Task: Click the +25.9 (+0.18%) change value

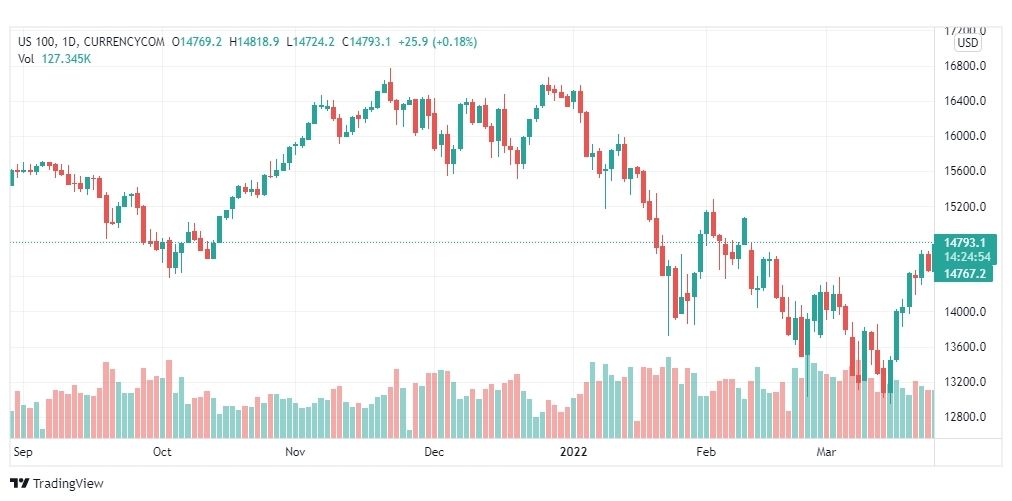Action: tap(438, 42)
